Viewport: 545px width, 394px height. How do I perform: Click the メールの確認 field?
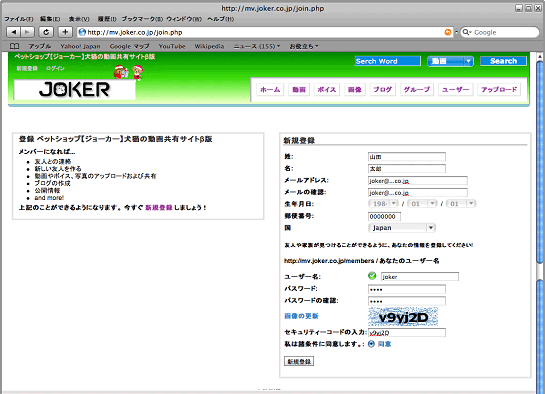[418, 192]
